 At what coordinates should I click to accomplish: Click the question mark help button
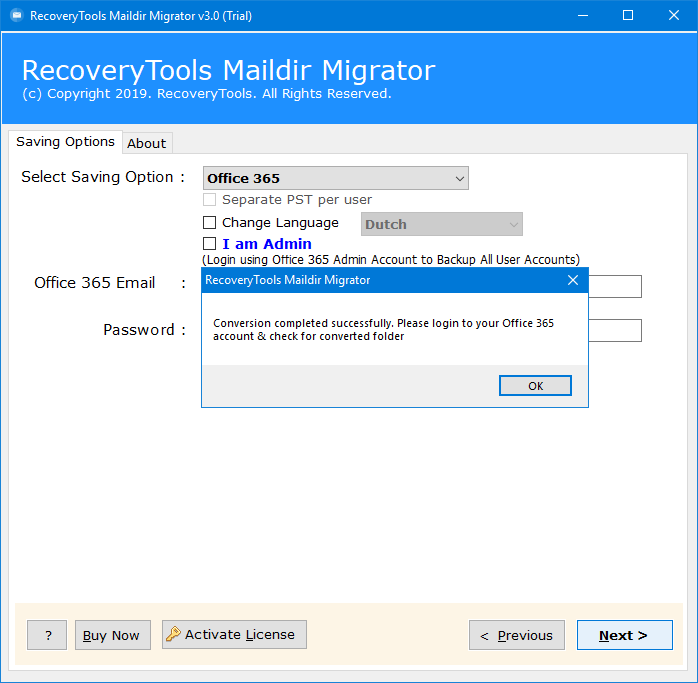47,635
